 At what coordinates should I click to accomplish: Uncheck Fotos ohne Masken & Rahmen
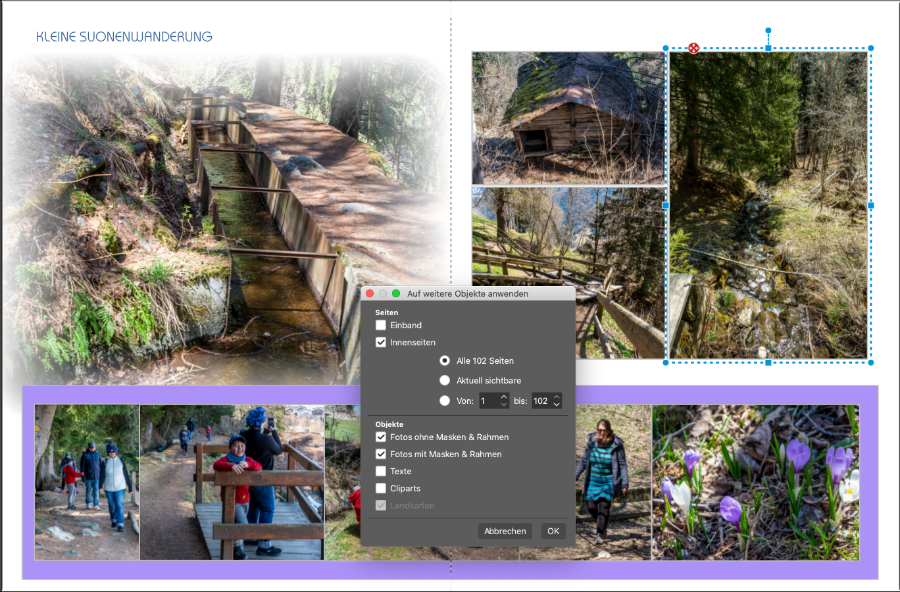pos(381,437)
